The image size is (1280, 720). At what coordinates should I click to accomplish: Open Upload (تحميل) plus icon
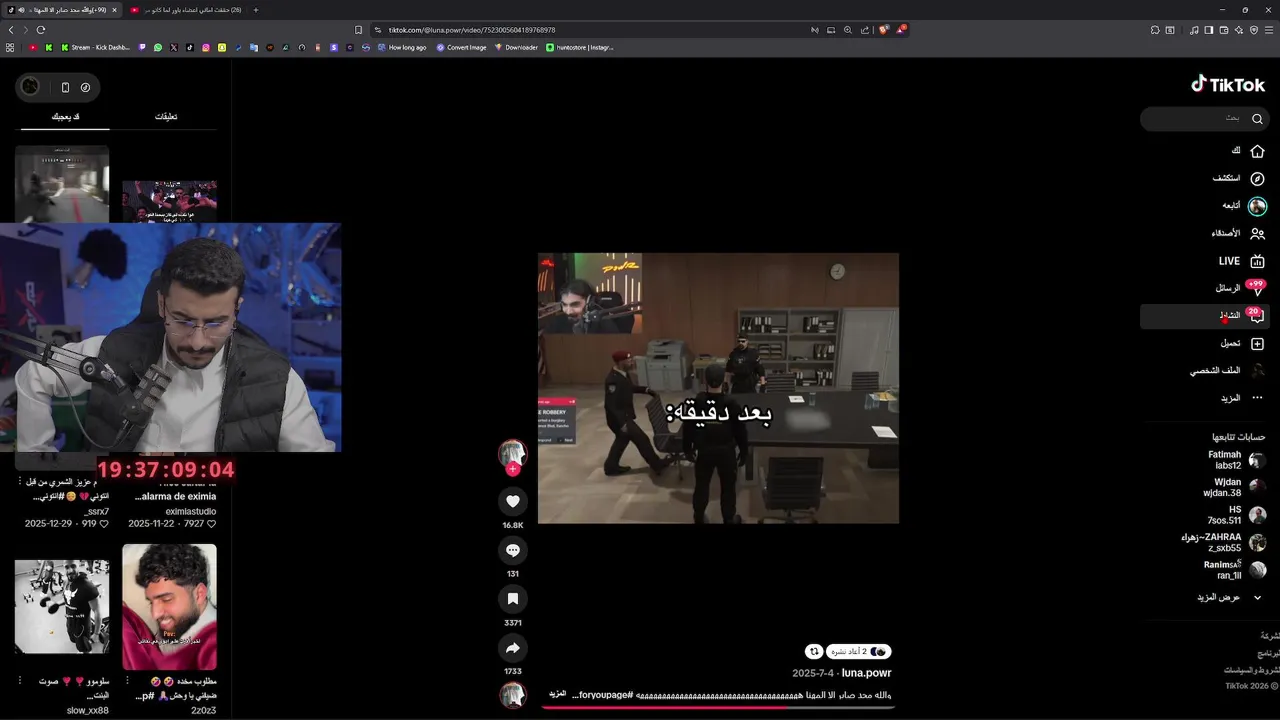[1257, 343]
